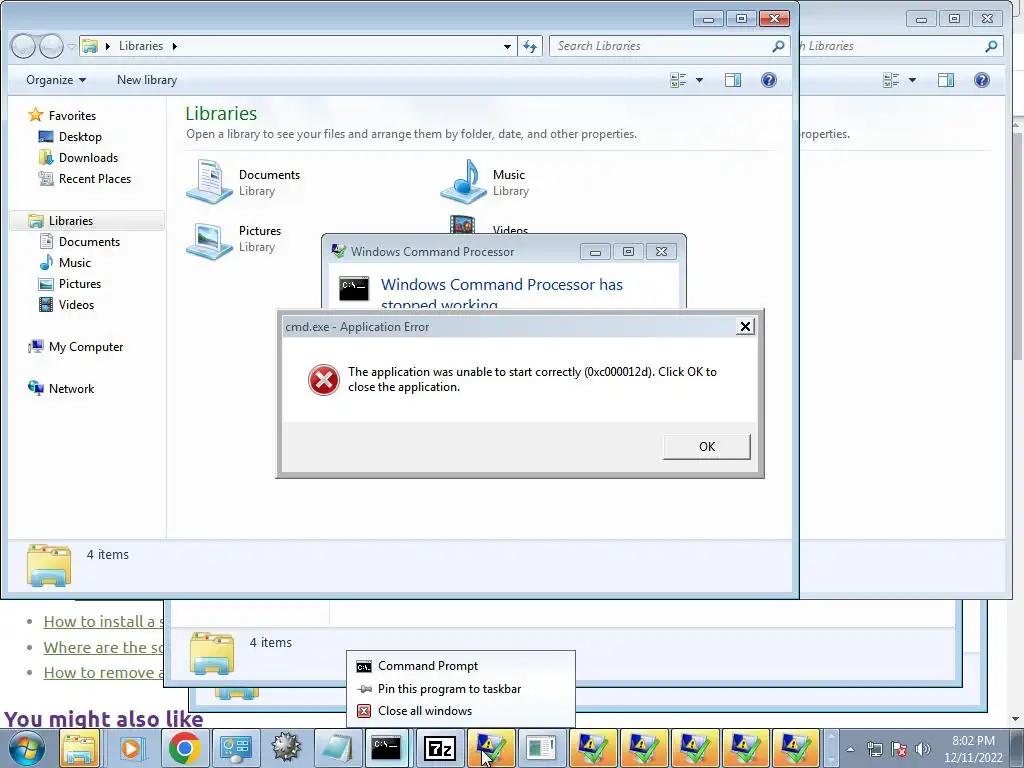The width and height of the screenshot is (1024, 768).
Task: Select Favorites in the navigation pane
Action: pos(72,116)
